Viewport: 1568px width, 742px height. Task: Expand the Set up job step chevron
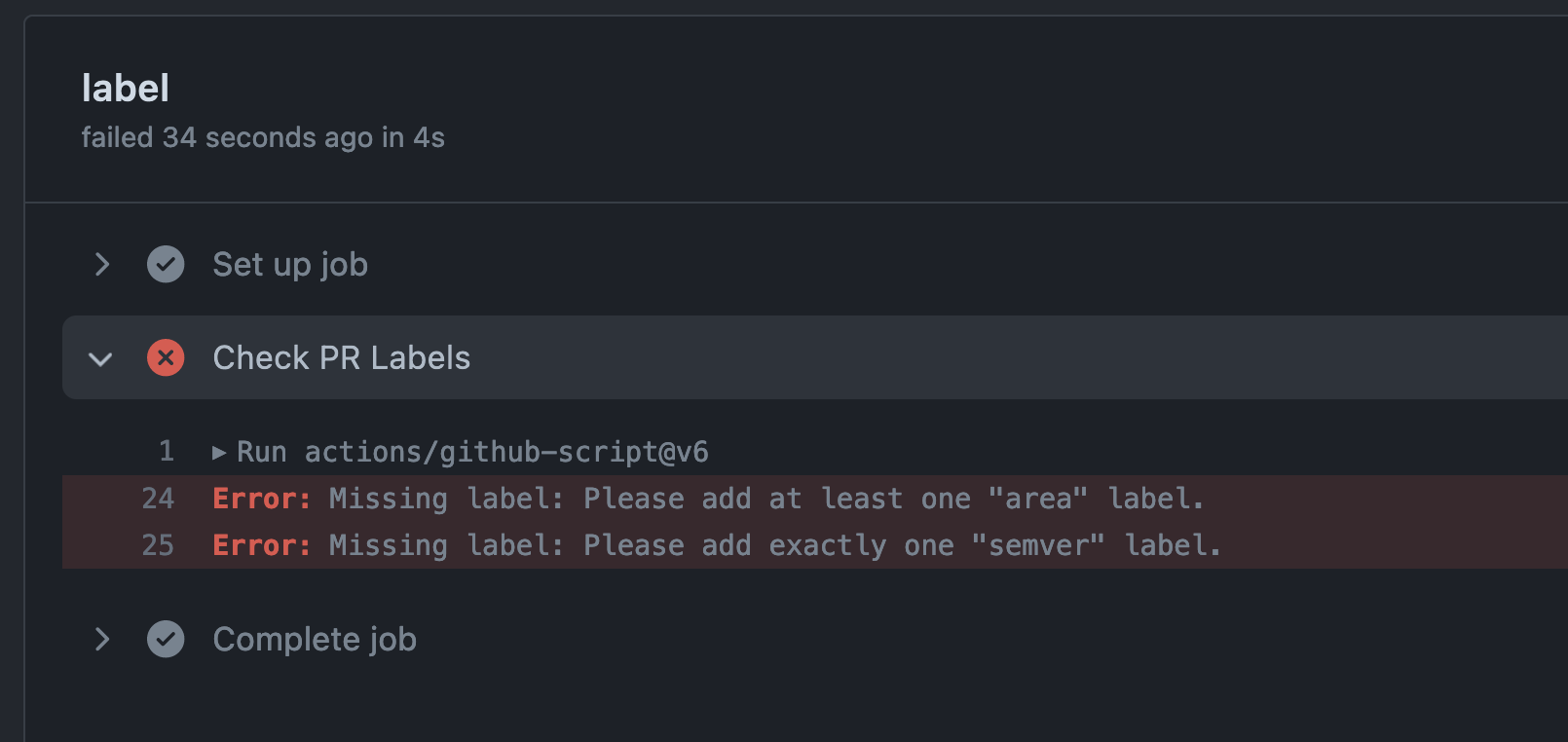[101, 264]
